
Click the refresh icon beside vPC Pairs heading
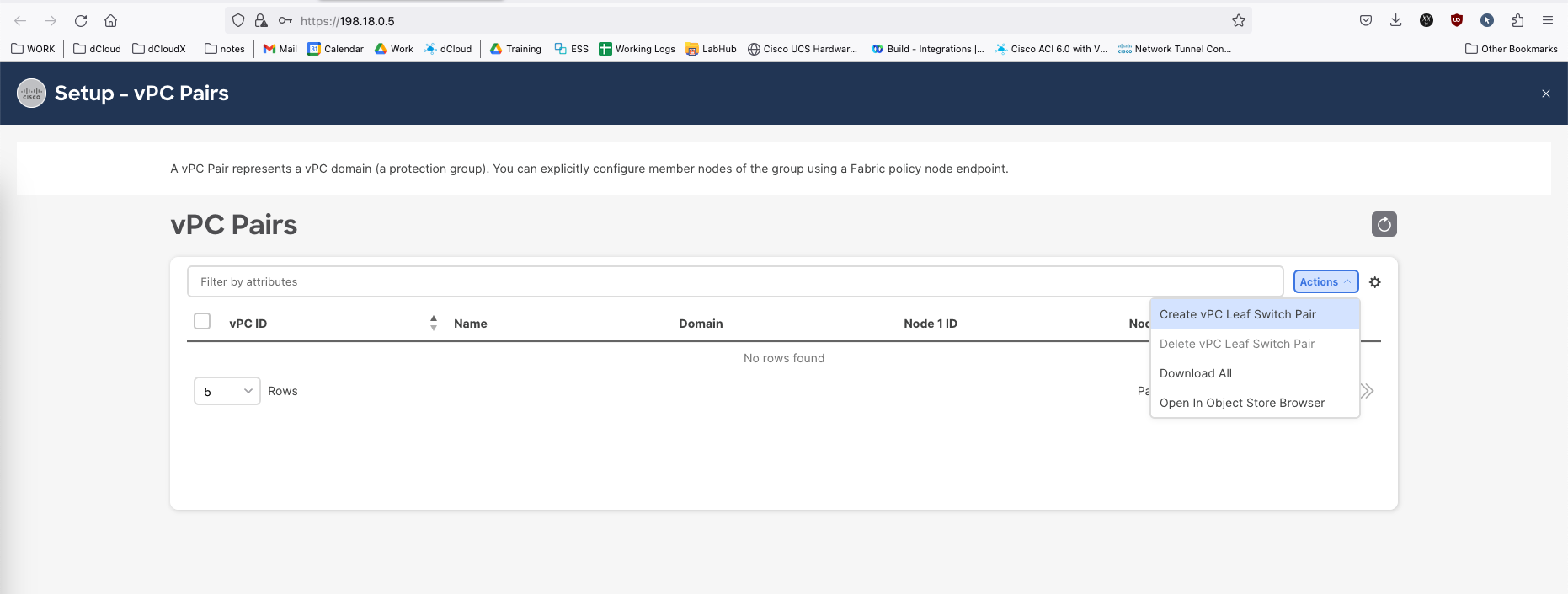point(1384,224)
